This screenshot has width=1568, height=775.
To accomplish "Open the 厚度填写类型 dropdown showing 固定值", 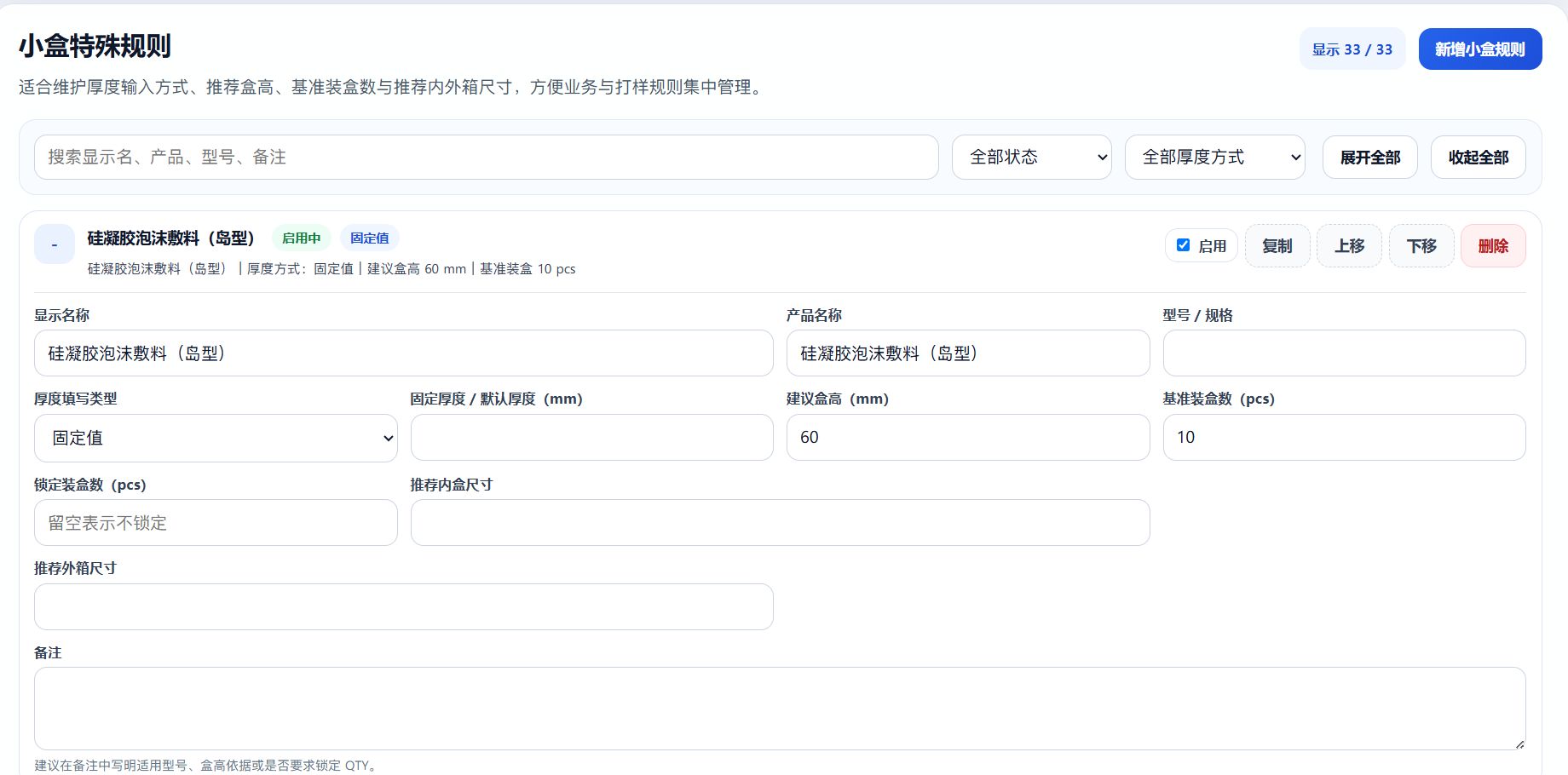I will pos(216,438).
